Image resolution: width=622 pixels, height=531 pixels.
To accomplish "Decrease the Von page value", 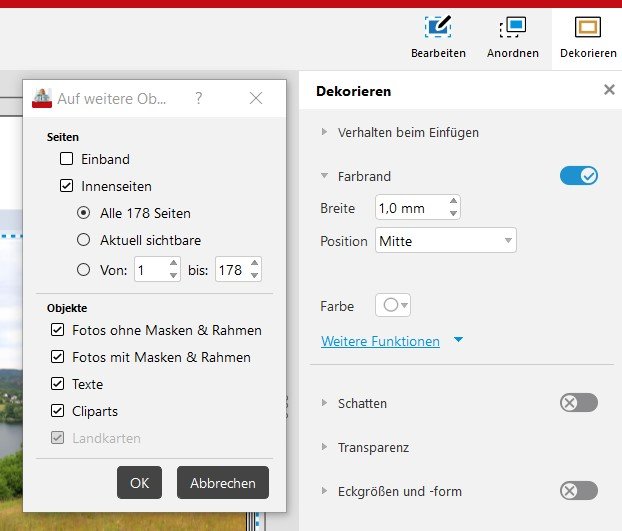I will pos(174,276).
